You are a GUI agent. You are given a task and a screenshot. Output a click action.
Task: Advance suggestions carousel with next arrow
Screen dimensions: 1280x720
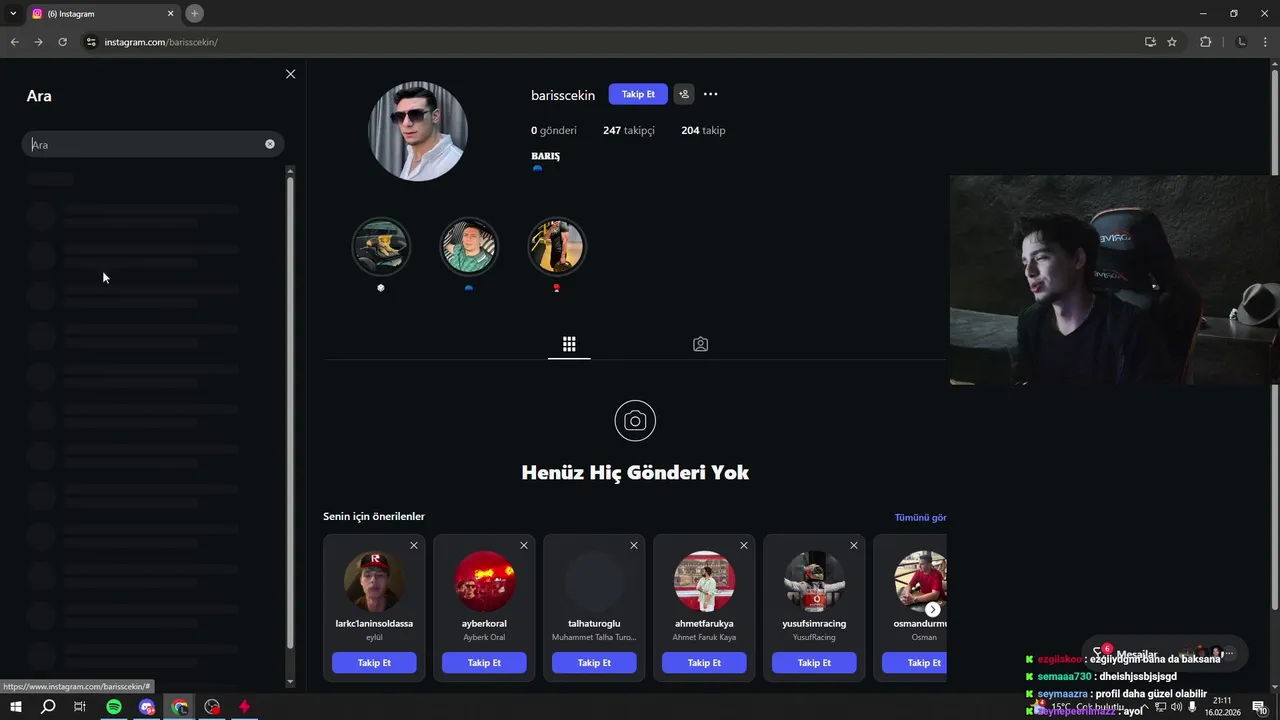click(932, 609)
